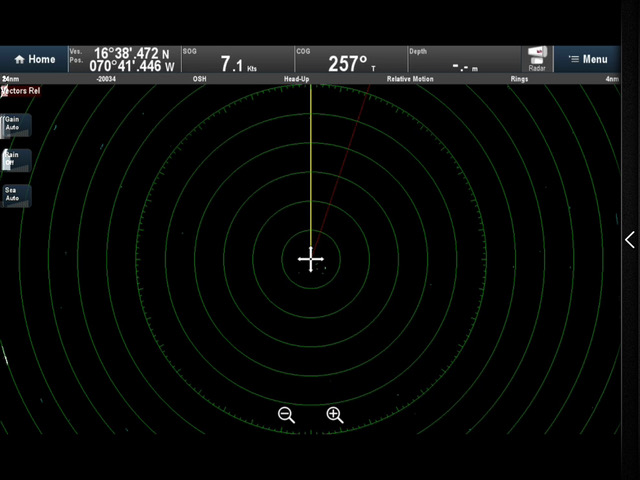Zoom out with the minus magnifier
This screenshot has width=640, height=480.
point(286,415)
